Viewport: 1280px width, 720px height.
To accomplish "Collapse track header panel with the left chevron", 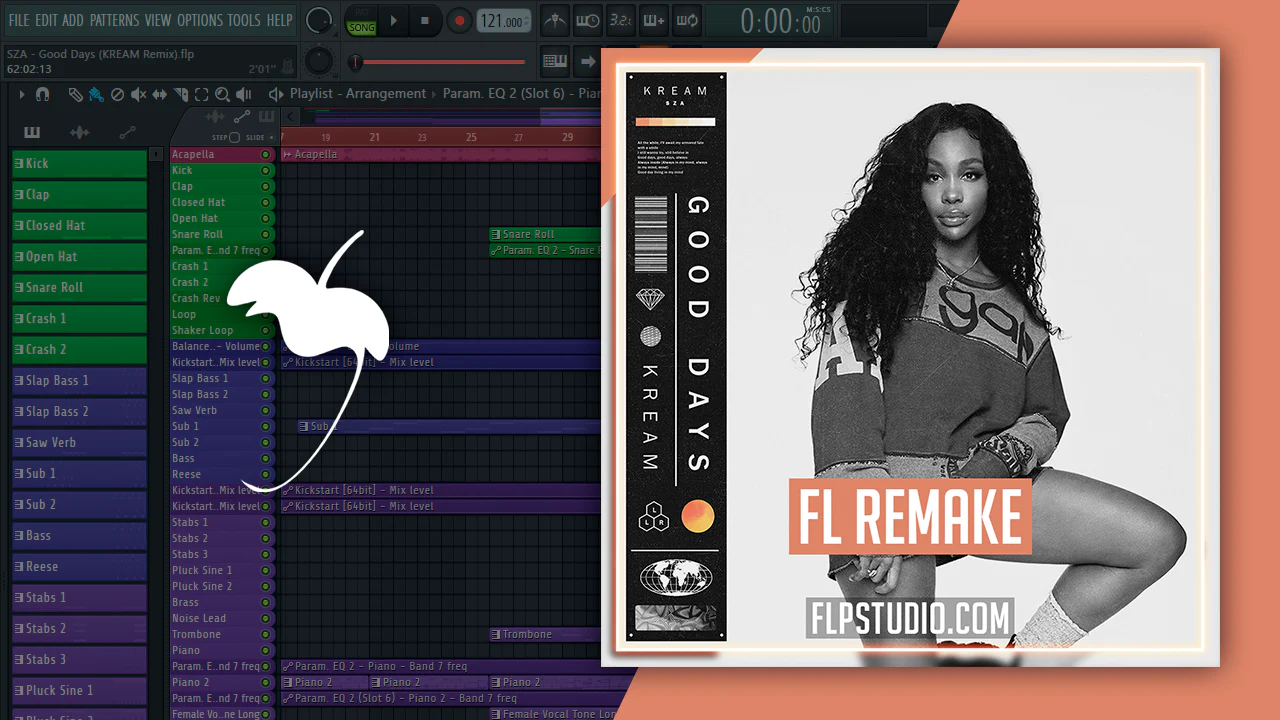I will pos(291,117).
